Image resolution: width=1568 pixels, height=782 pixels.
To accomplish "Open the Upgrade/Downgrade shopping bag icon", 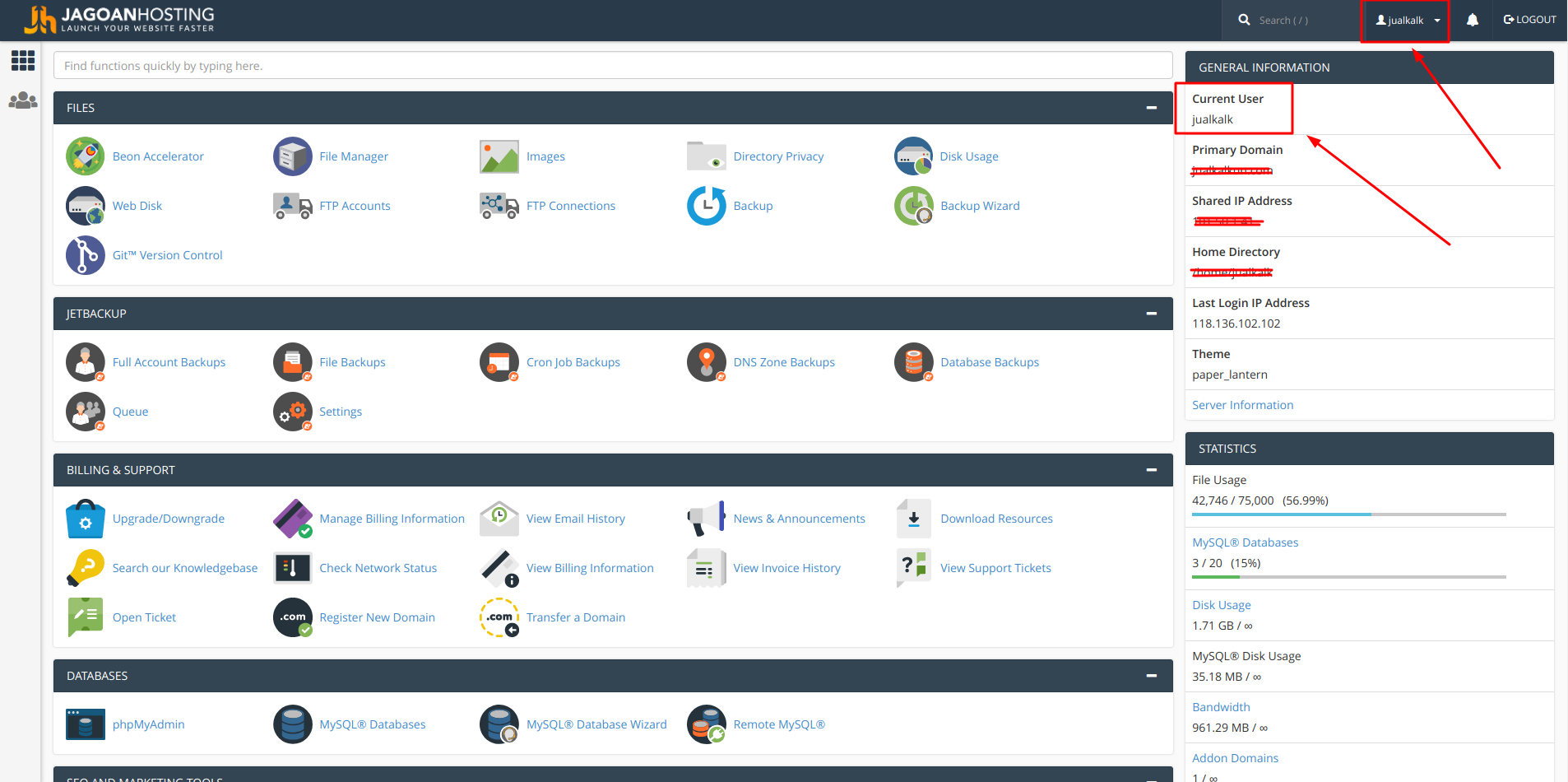I will point(86,519).
